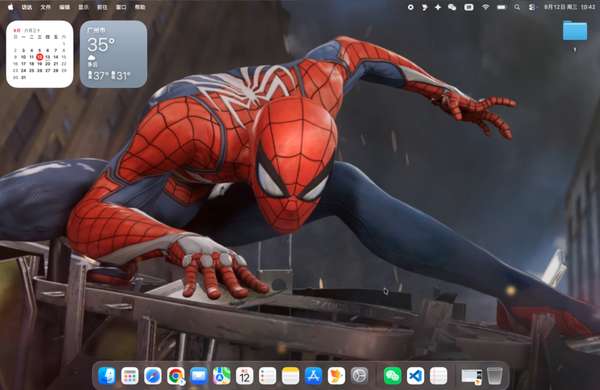Open WeChat from the Dock
The image size is (600, 390).
393,375
